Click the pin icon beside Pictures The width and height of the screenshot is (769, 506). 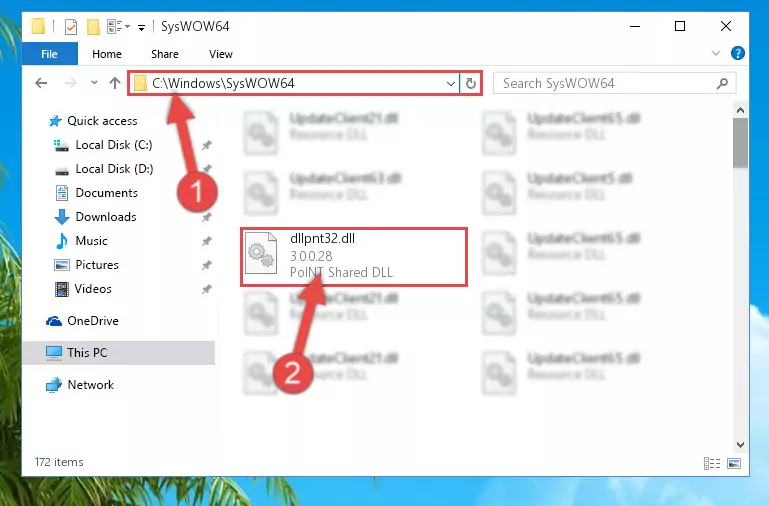[206, 265]
